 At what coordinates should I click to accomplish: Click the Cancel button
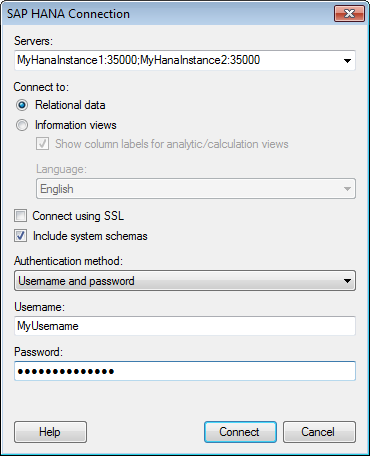(319, 432)
